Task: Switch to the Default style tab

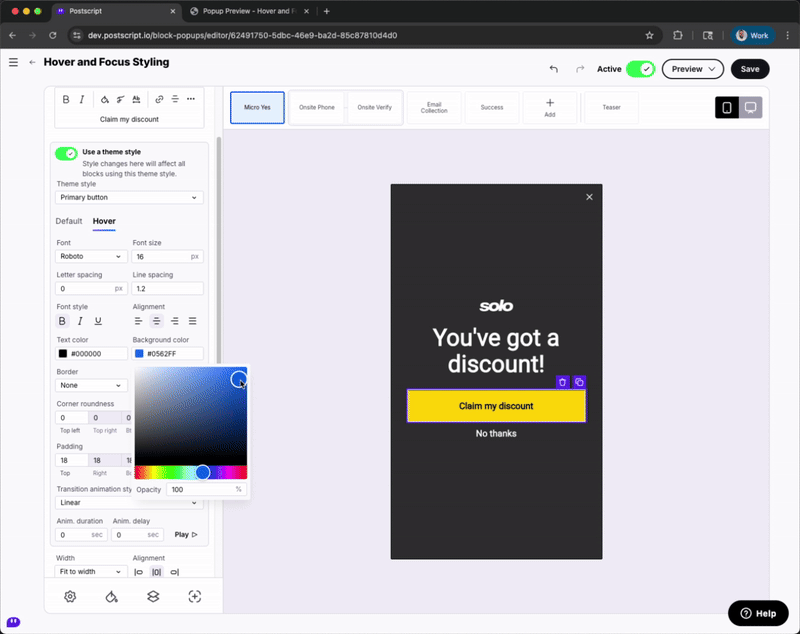Action: 69,221
